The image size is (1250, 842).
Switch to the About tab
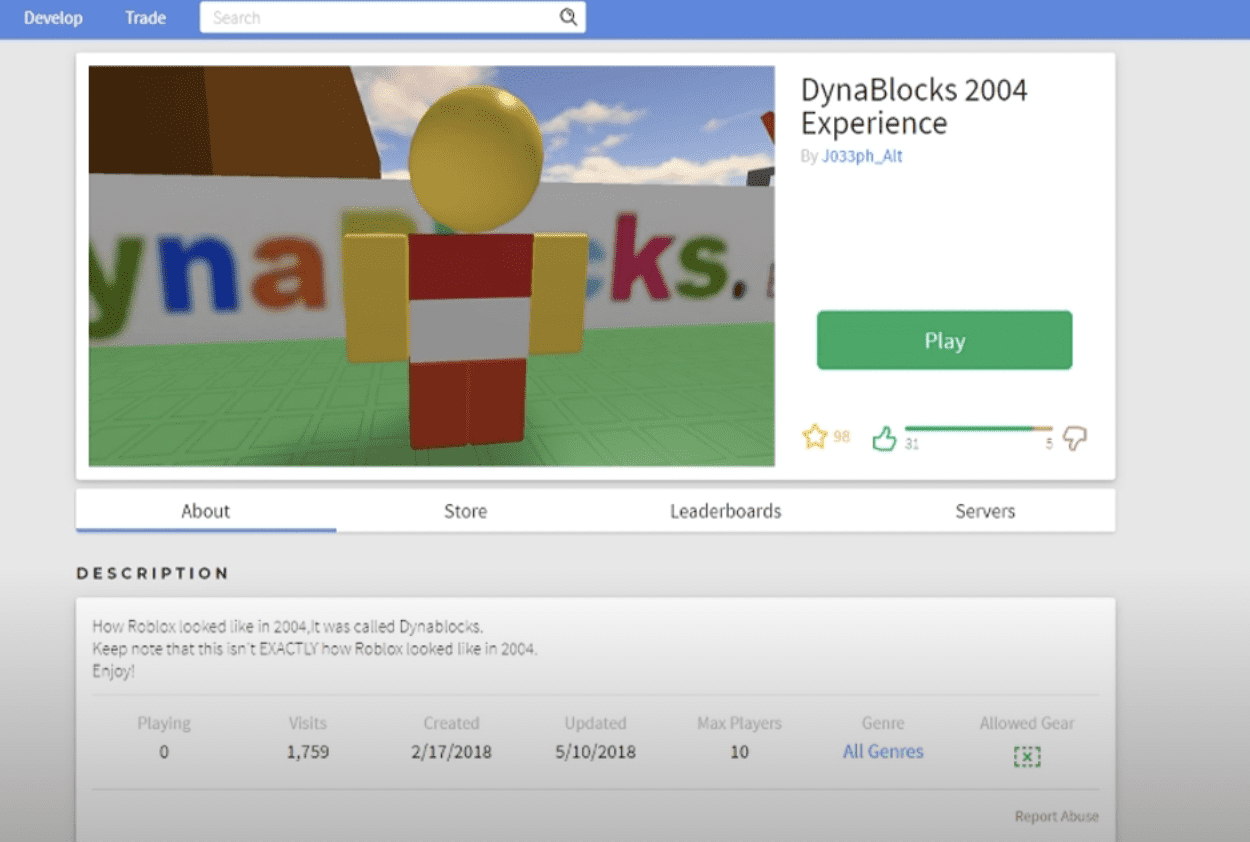pos(206,511)
